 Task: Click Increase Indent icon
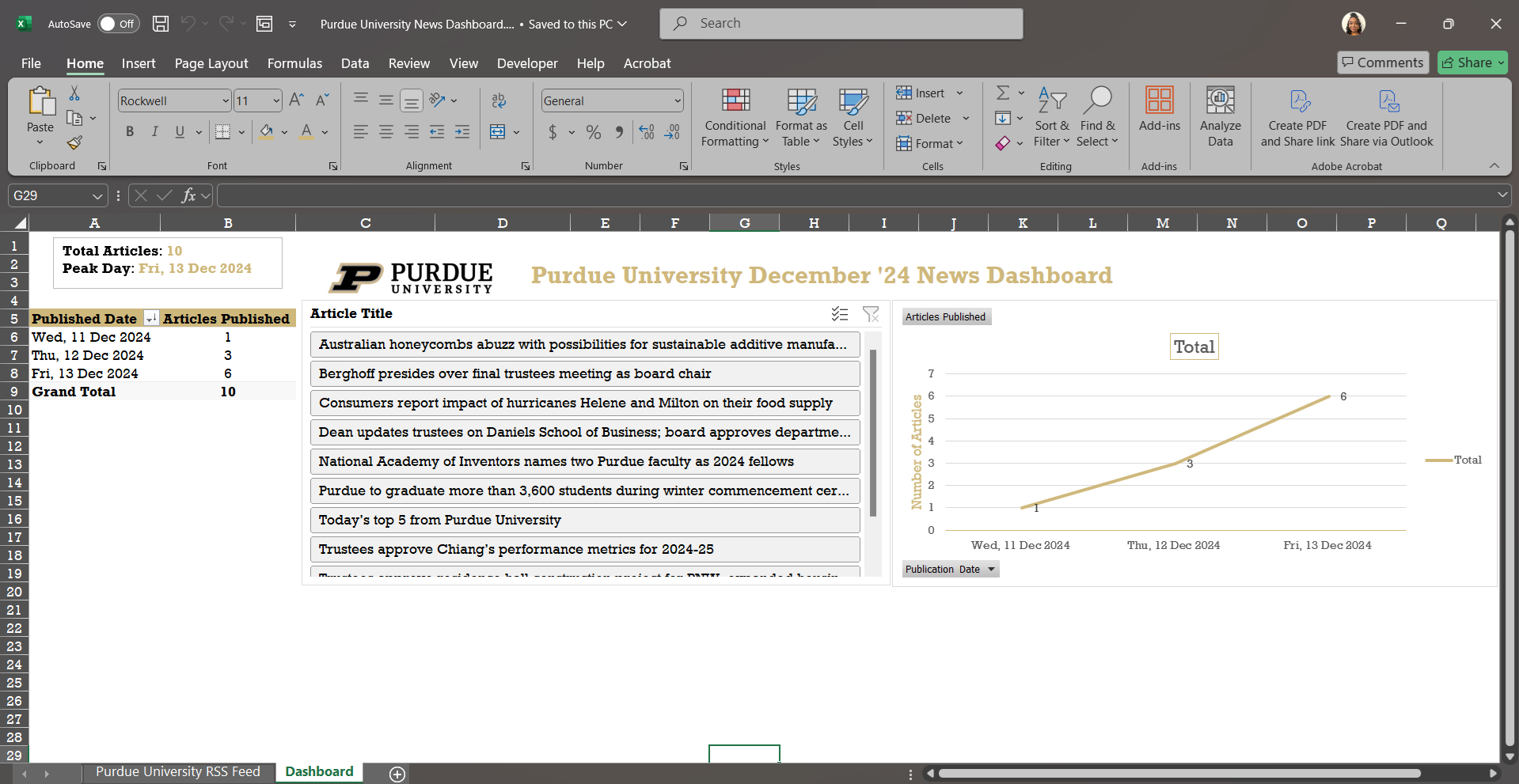(462, 132)
